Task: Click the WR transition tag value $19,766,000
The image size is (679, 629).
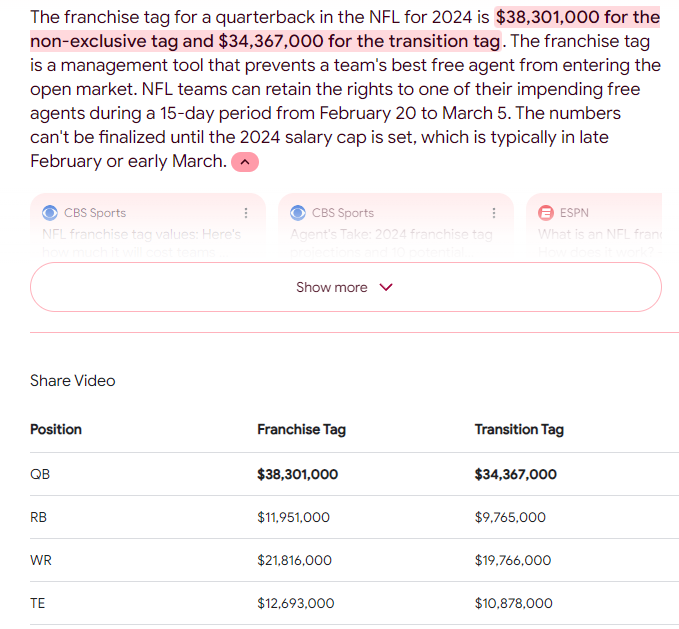Action: (512, 560)
